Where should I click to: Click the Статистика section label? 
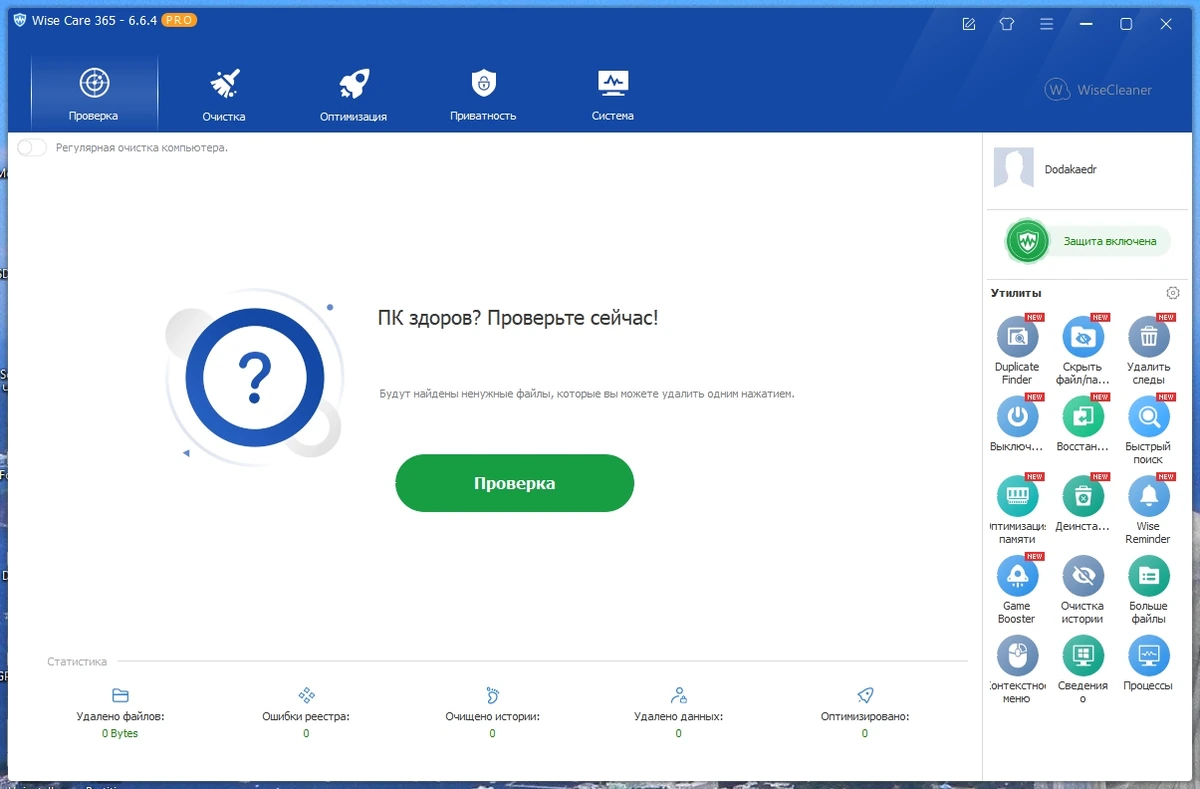(77, 661)
